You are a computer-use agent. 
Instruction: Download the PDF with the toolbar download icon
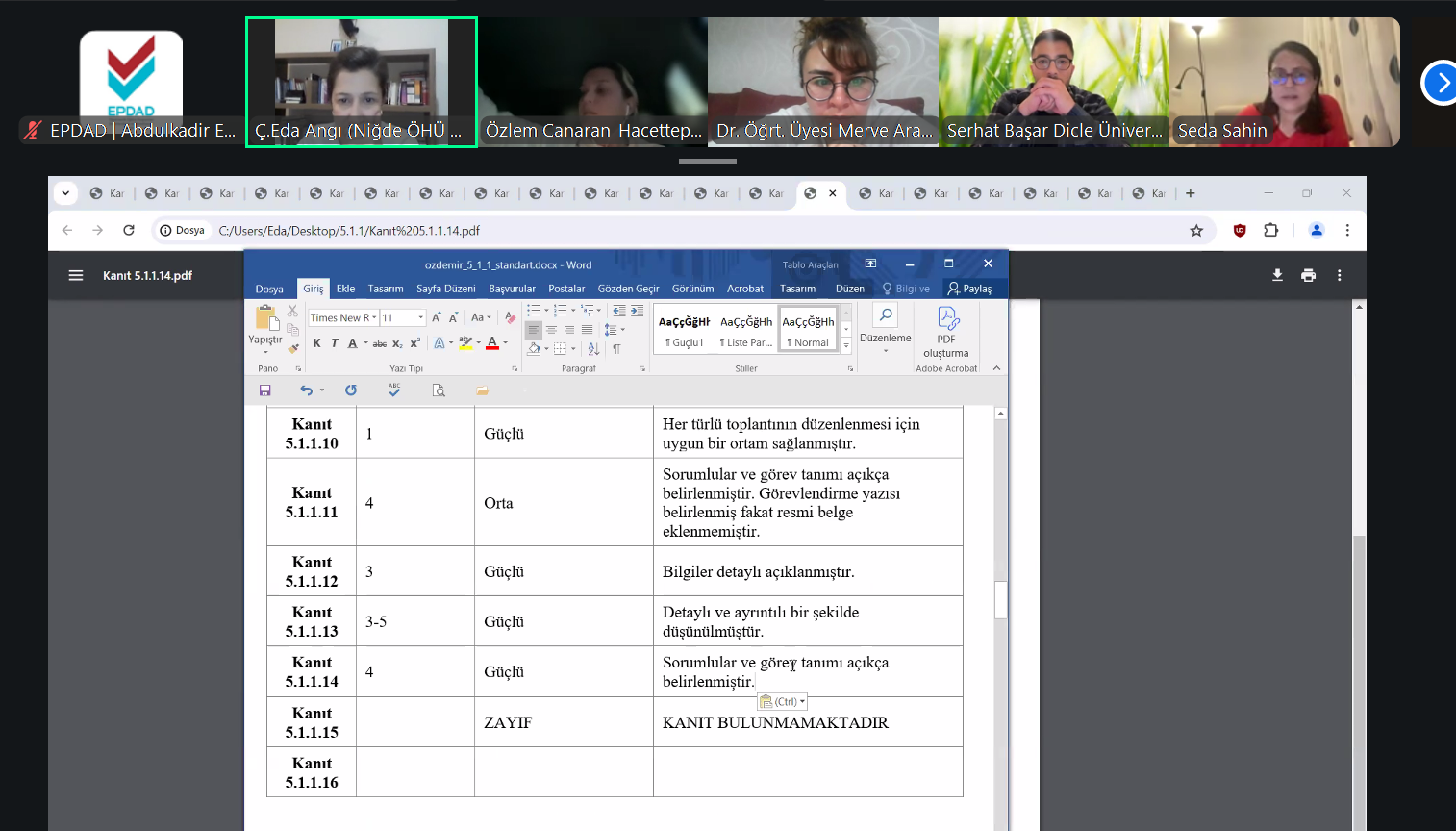click(x=1277, y=275)
